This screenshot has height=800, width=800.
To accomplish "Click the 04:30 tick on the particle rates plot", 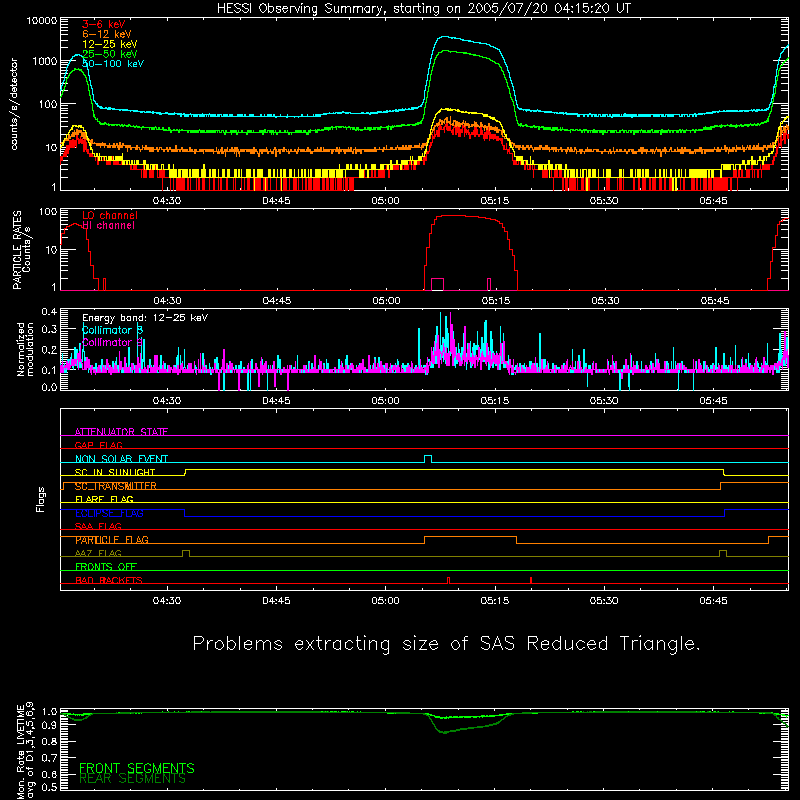I will tap(167, 301).
